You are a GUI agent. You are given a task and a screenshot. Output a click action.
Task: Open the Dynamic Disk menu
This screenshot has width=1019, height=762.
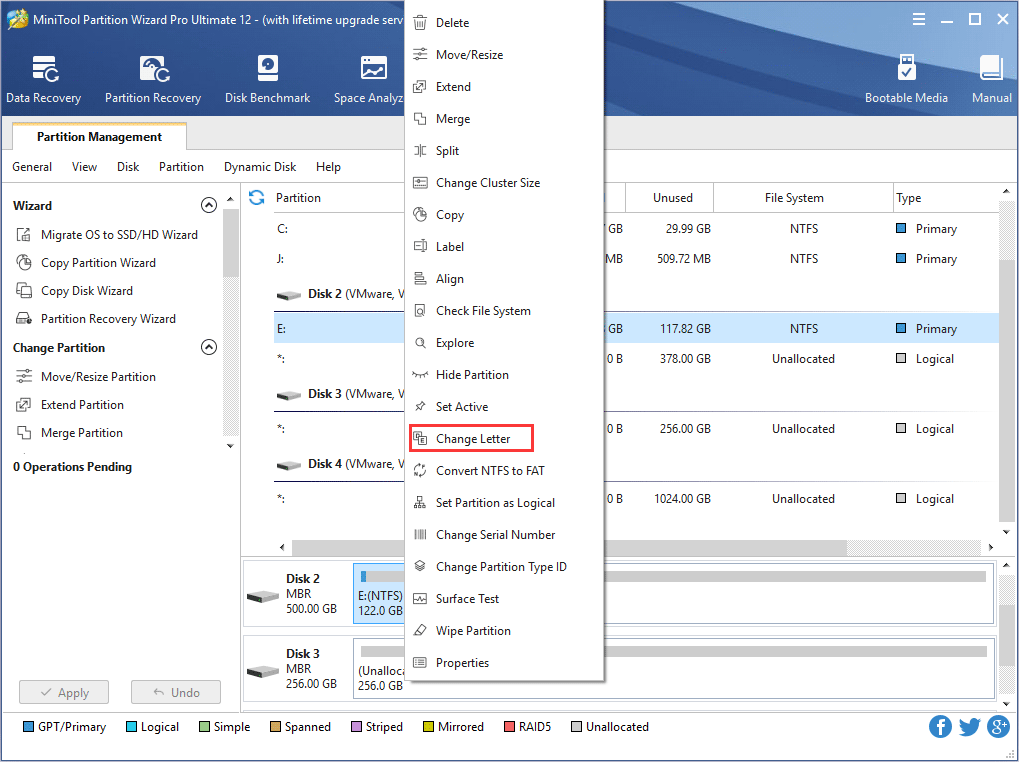coord(259,166)
